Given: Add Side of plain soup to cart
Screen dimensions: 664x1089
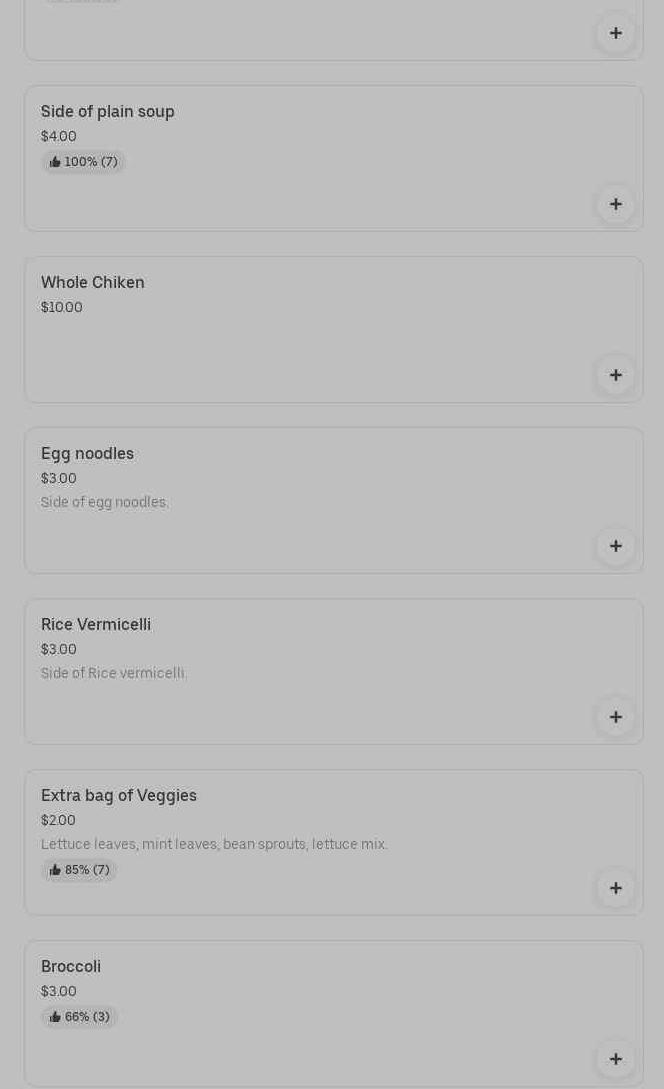Looking at the screenshot, I should (615, 205).
